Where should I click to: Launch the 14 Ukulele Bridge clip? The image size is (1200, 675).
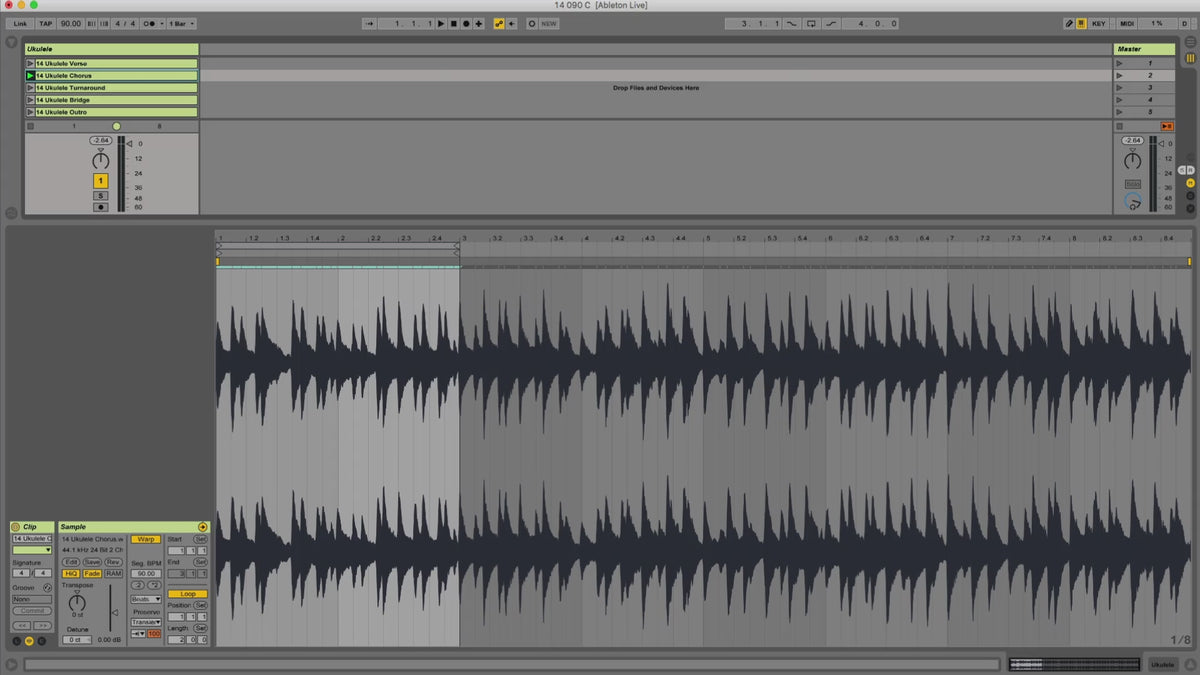(x=30, y=100)
